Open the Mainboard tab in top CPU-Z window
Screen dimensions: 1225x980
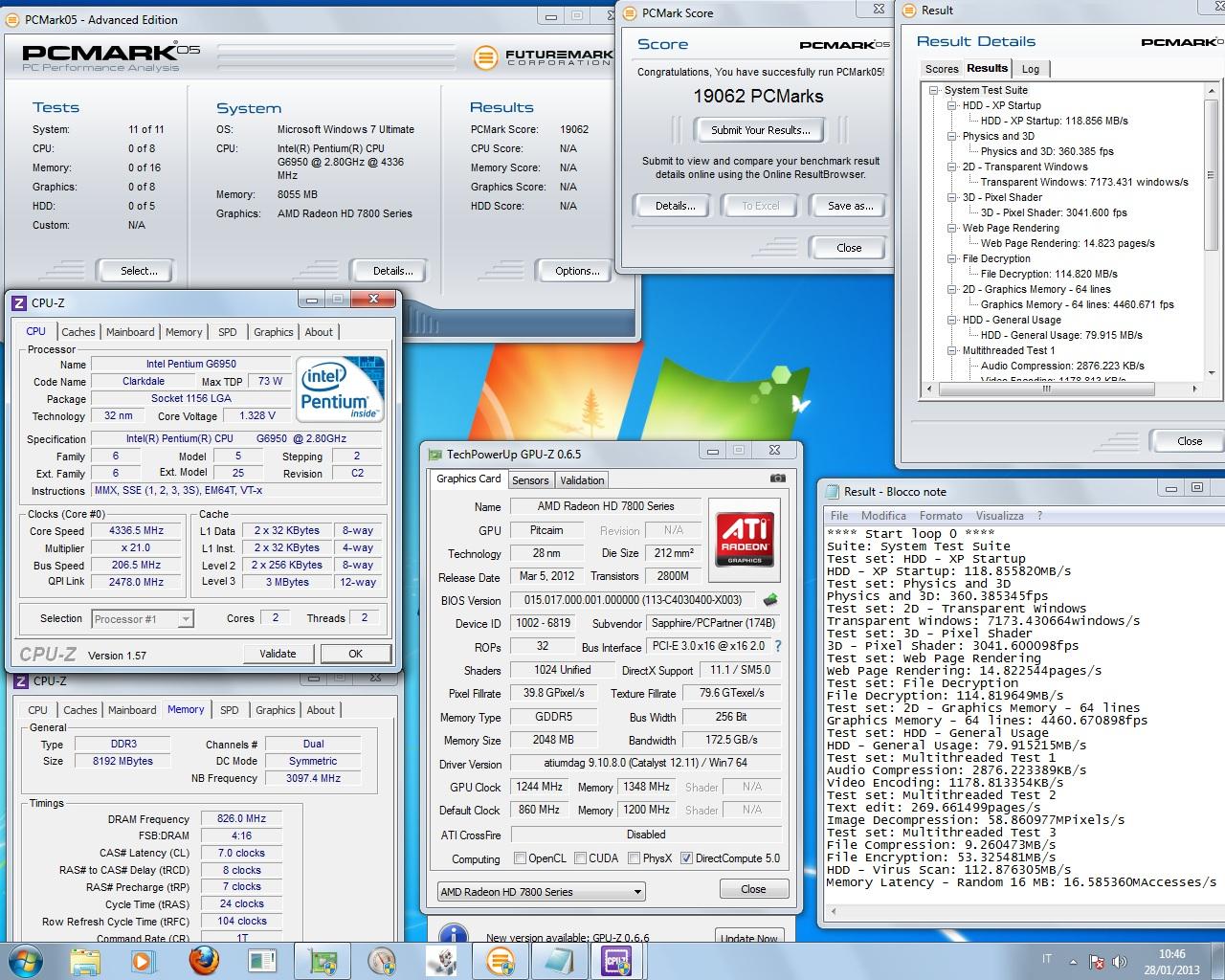[x=130, y=332]
